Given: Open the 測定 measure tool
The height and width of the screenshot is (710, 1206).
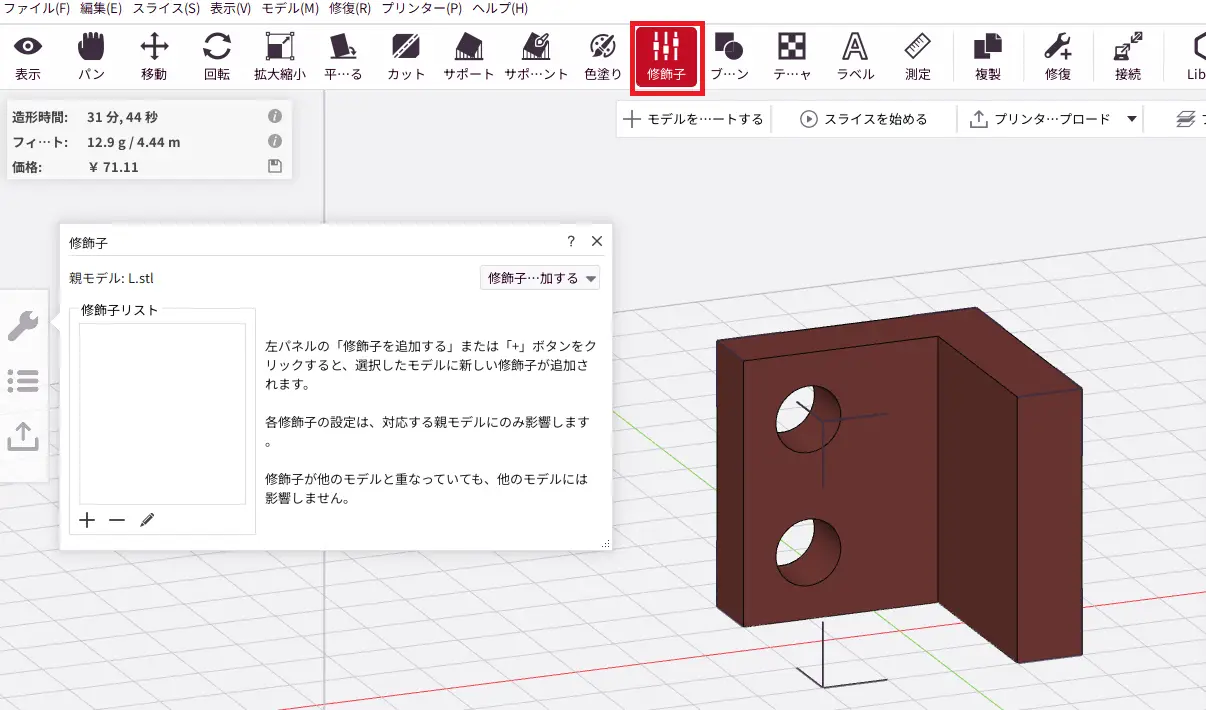Looking at the screenshot, I should 917,55.
